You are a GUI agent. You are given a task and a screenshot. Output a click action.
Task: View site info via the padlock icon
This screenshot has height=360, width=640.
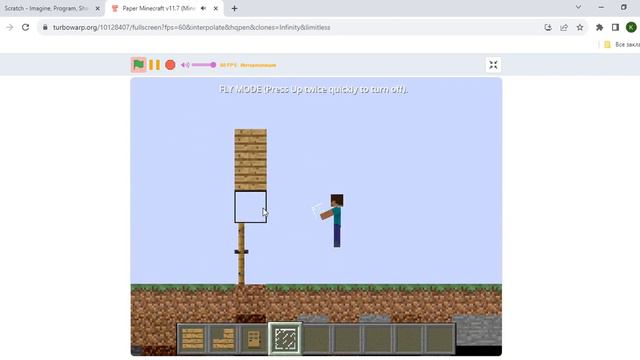[x=45, y=27]
